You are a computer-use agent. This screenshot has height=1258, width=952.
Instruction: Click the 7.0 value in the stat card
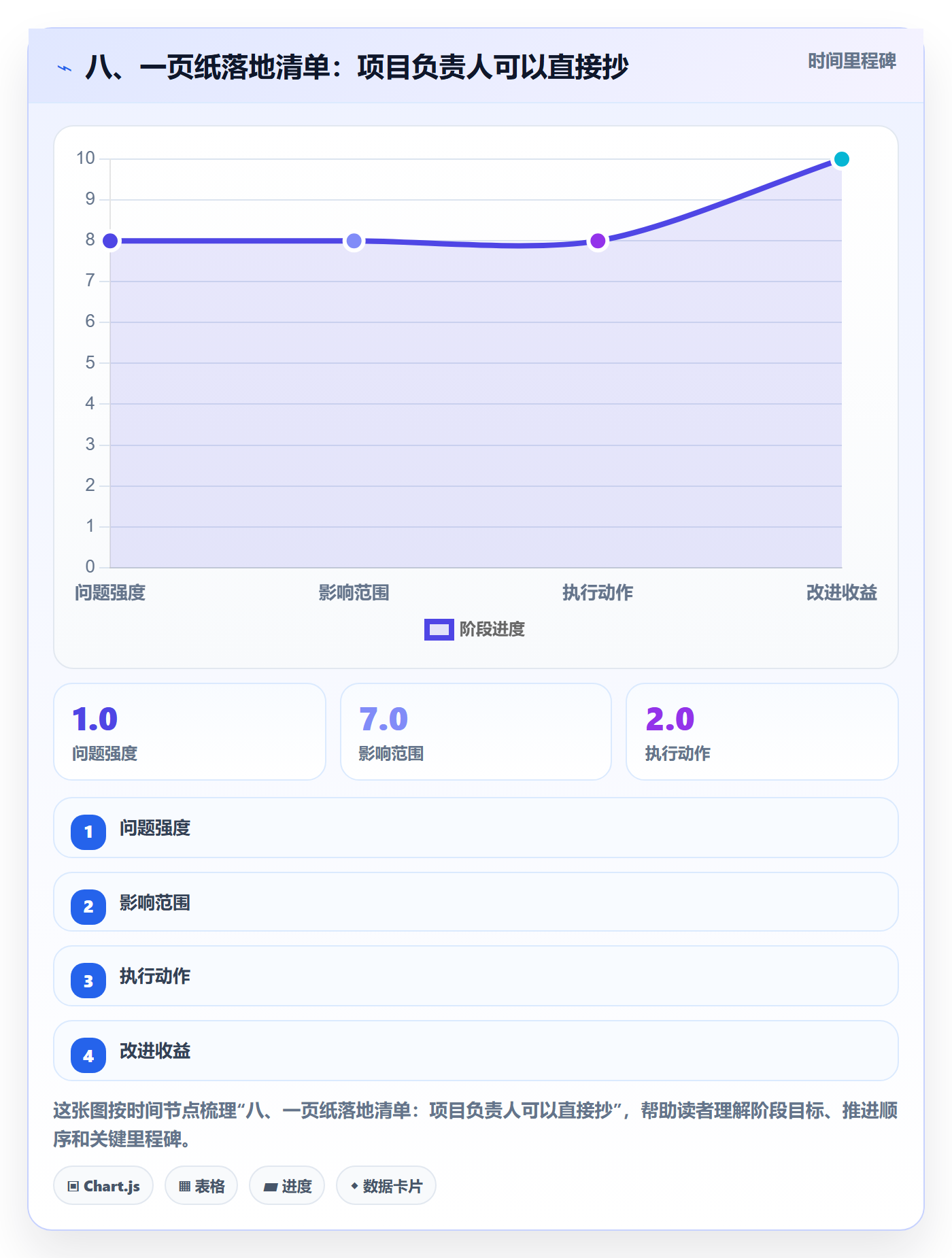click(x=384, y=719)
